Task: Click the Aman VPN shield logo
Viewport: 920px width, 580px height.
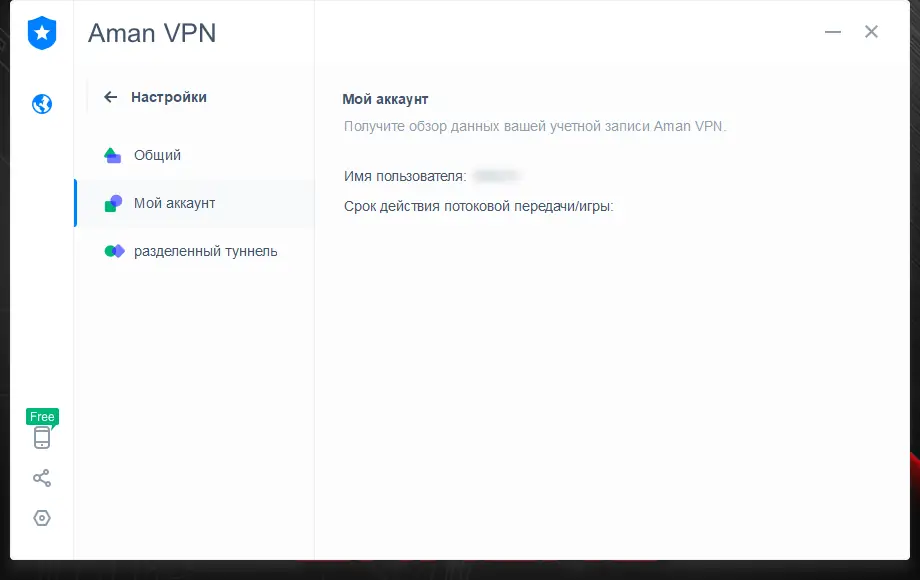Action: click(x=41, y=32)
